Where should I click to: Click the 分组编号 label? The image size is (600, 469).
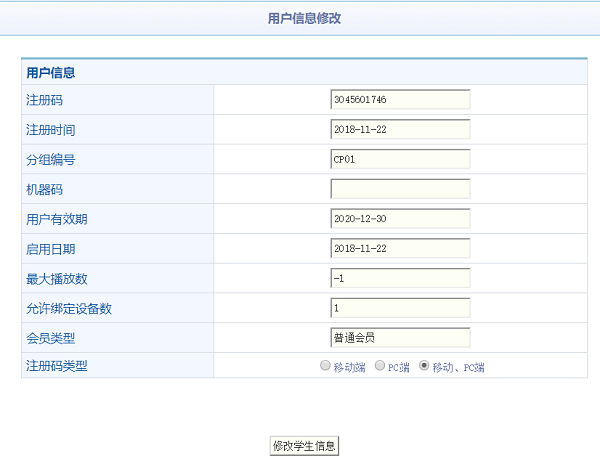51,160
